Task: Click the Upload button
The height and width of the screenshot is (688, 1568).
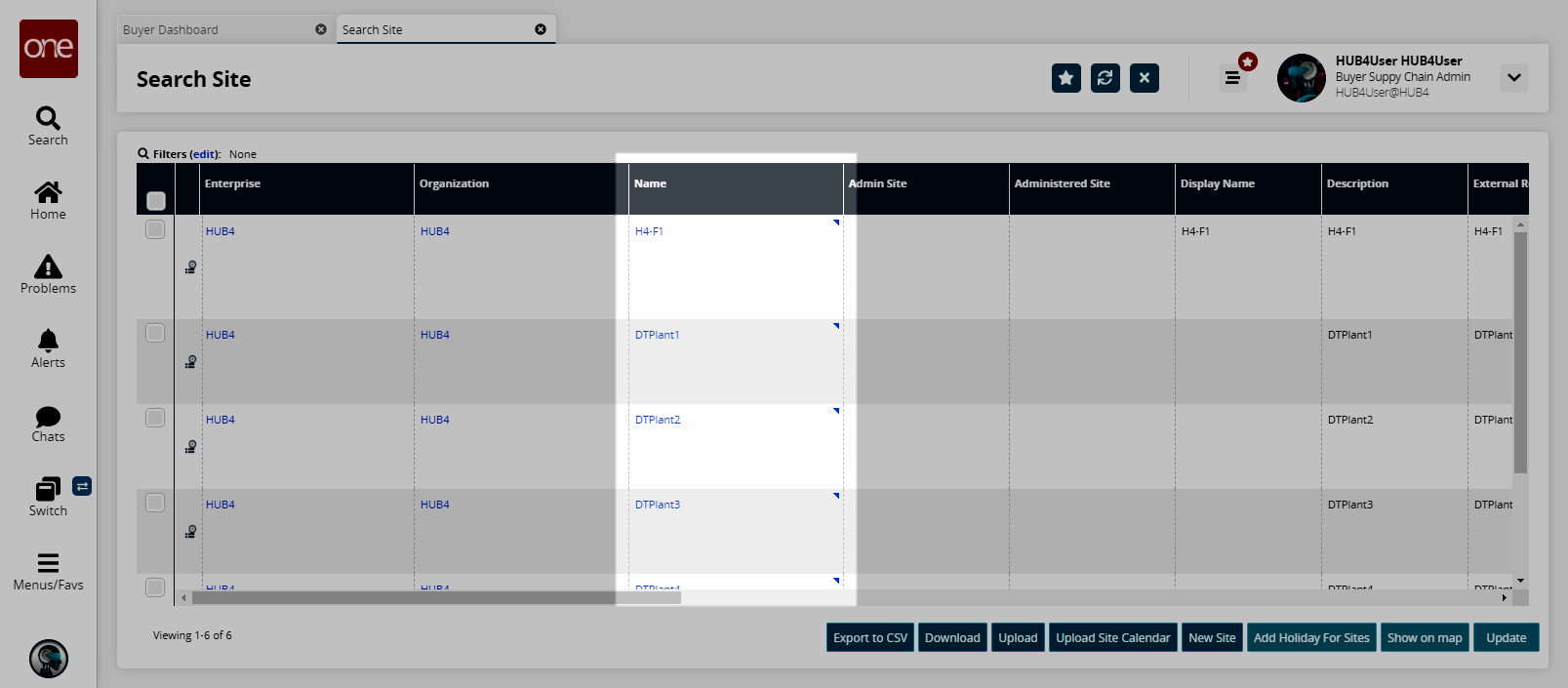Action: (1018, 637)
